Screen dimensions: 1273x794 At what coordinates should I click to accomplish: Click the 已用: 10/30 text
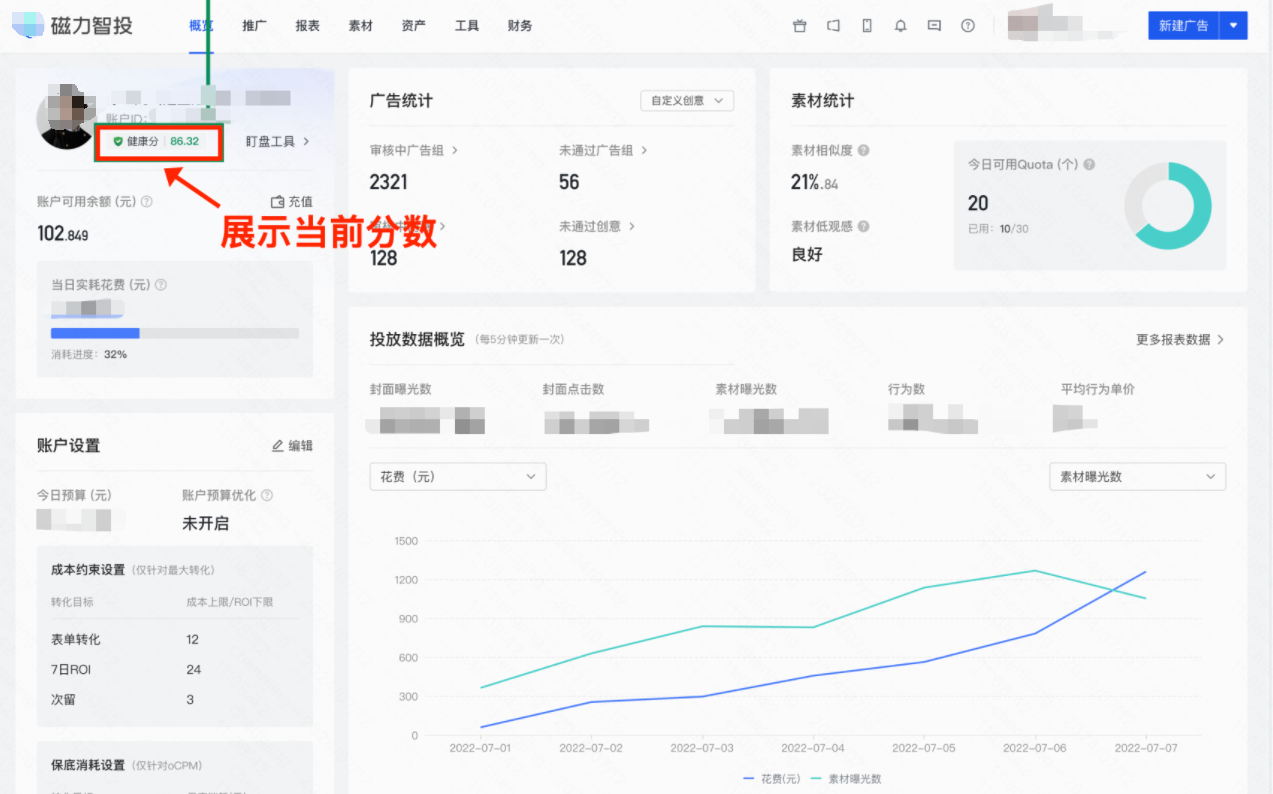click(998, 229)
